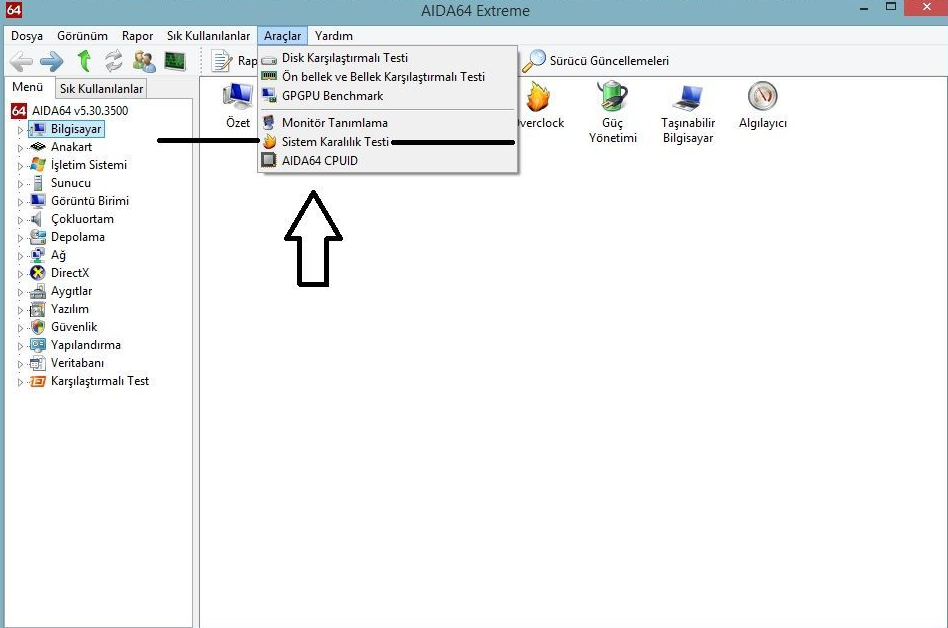Click the users icon in the toolbar
This screenshot has width=948, height=628.
(x=144, y=61)
